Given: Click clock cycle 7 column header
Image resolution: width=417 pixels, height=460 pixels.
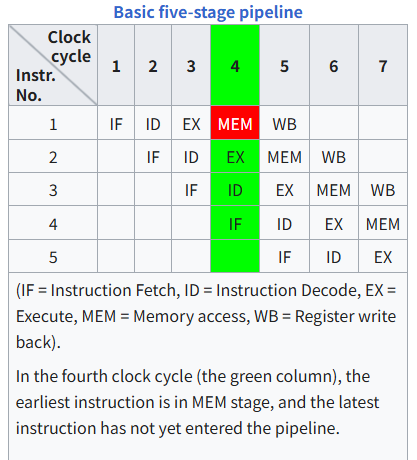Looking at the screenshot, I should click(383, 65).
